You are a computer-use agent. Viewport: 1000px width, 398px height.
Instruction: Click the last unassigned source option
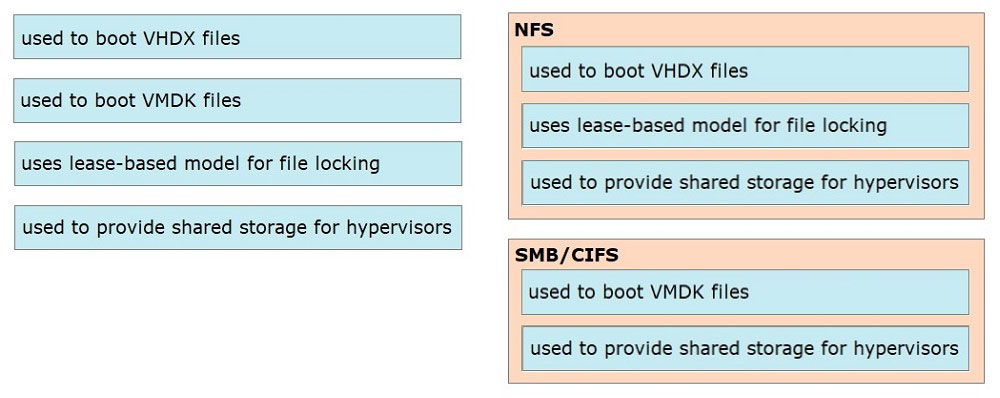238,227
